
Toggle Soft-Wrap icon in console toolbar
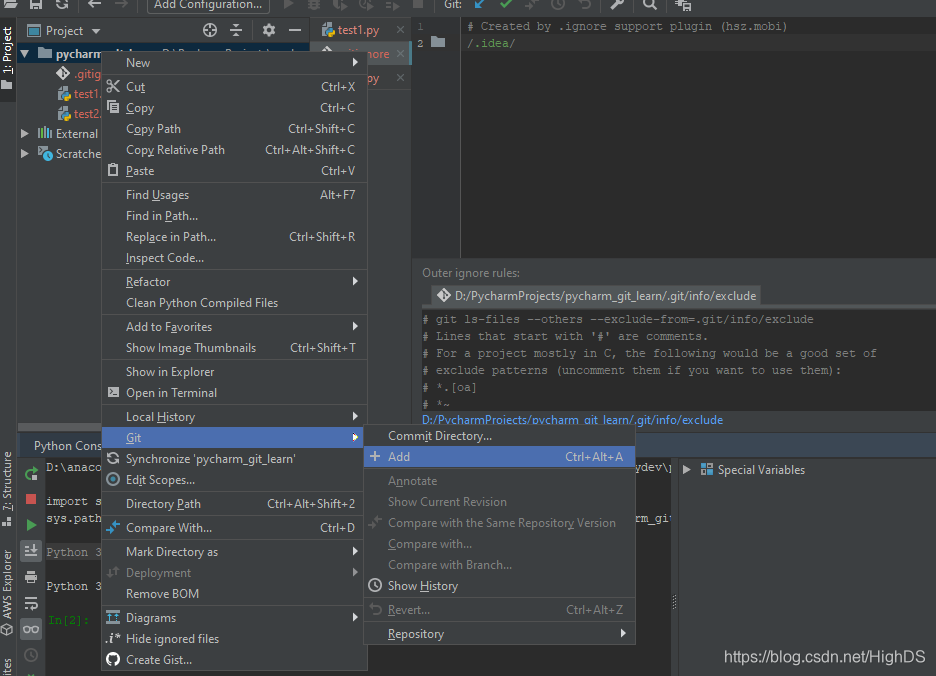tap(31, 603)
